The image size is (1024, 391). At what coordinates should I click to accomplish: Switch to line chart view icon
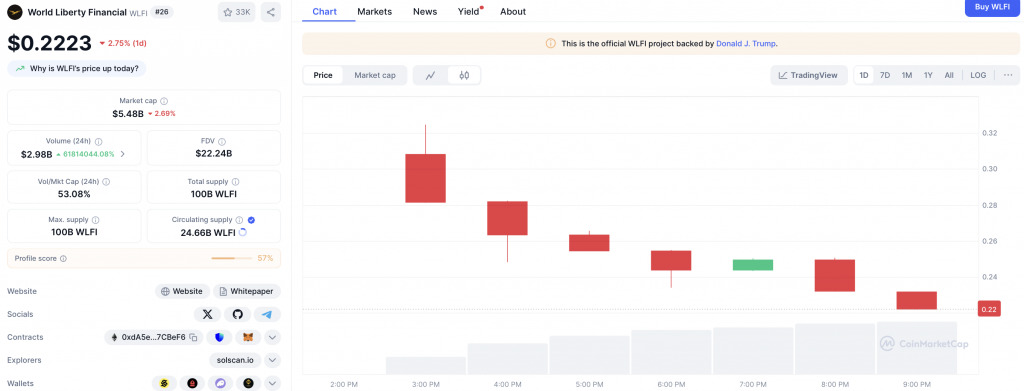[x=430, y=75]
